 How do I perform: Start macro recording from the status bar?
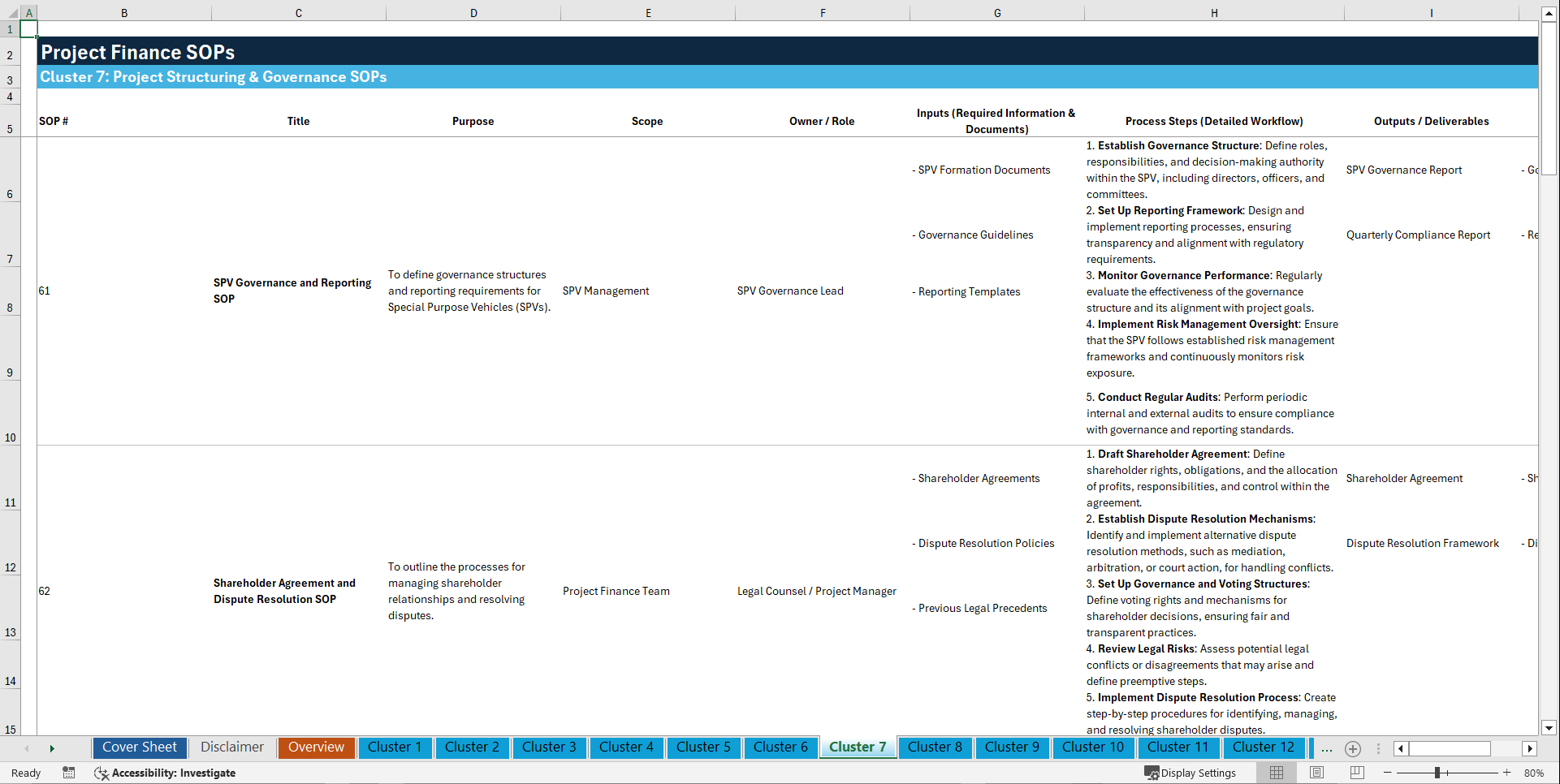[x=69, y=773]
